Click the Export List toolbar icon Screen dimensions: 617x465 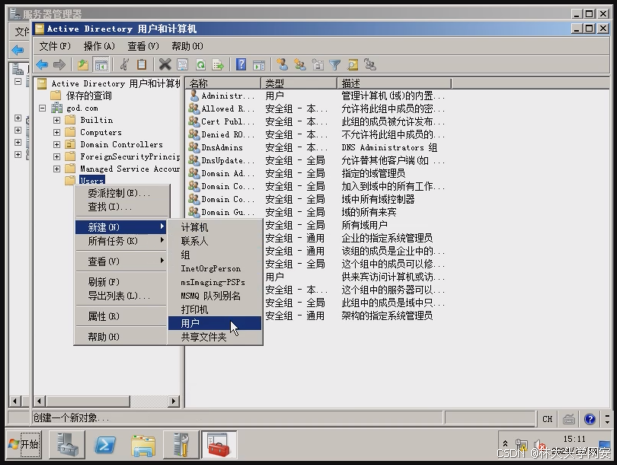tap(218, 65)
